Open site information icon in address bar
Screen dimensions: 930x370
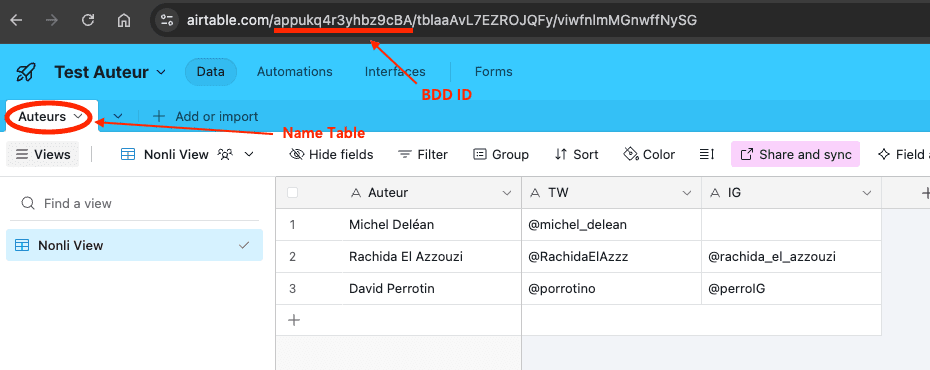tap(167, 20)
